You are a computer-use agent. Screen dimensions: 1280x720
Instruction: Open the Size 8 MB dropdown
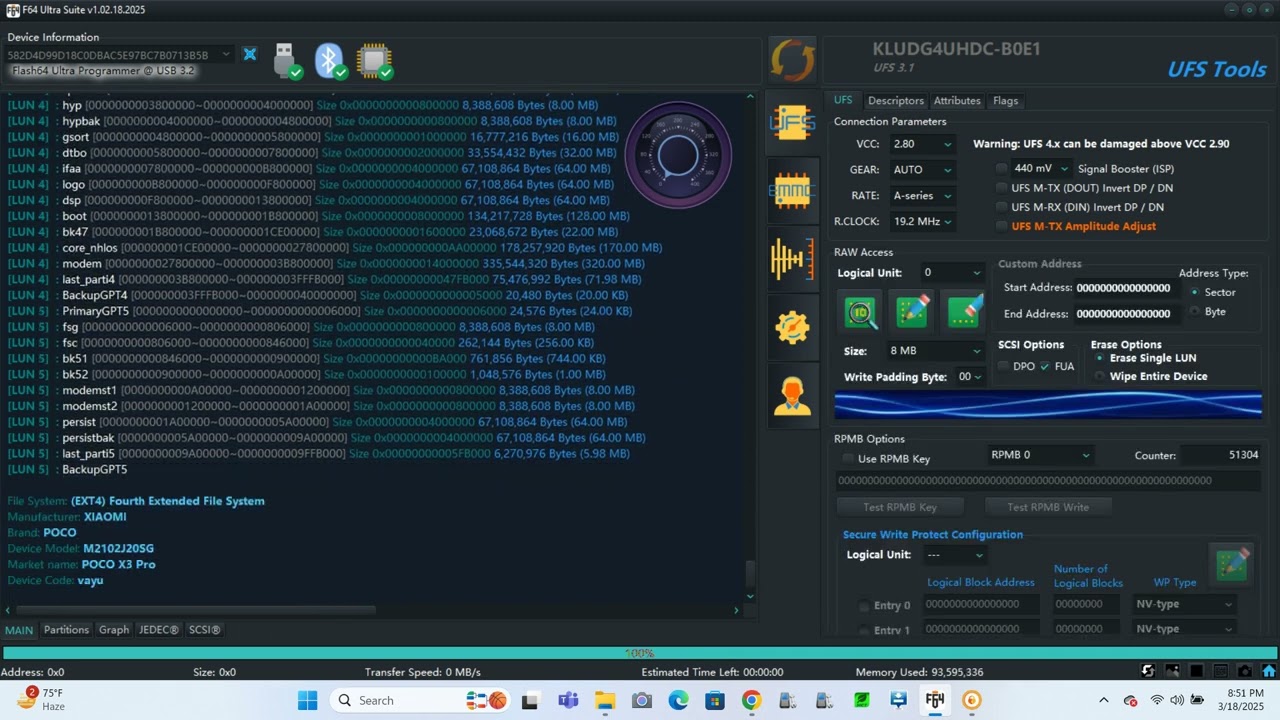(x=935, y=351)
